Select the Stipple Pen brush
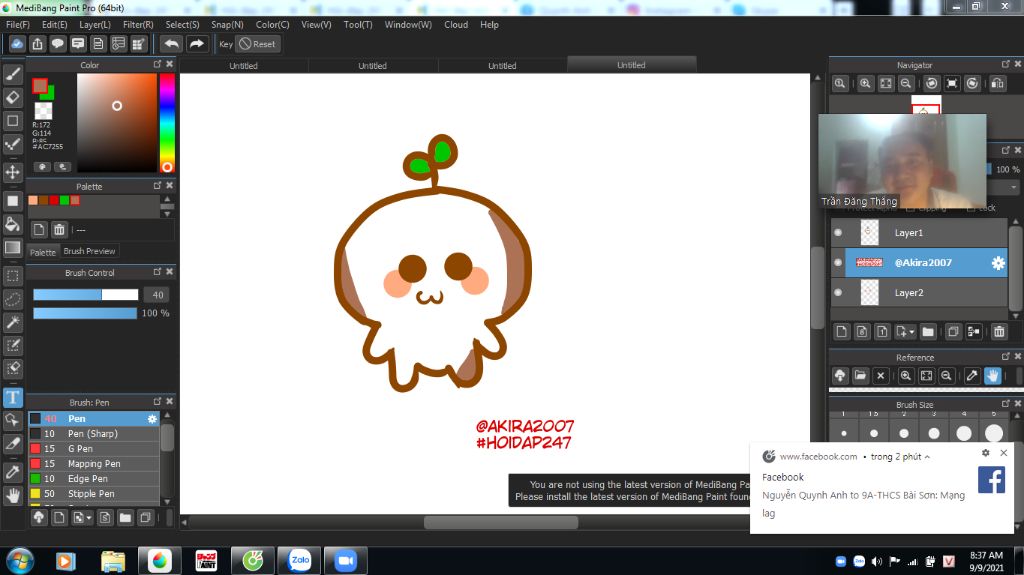 pos(93,494)
